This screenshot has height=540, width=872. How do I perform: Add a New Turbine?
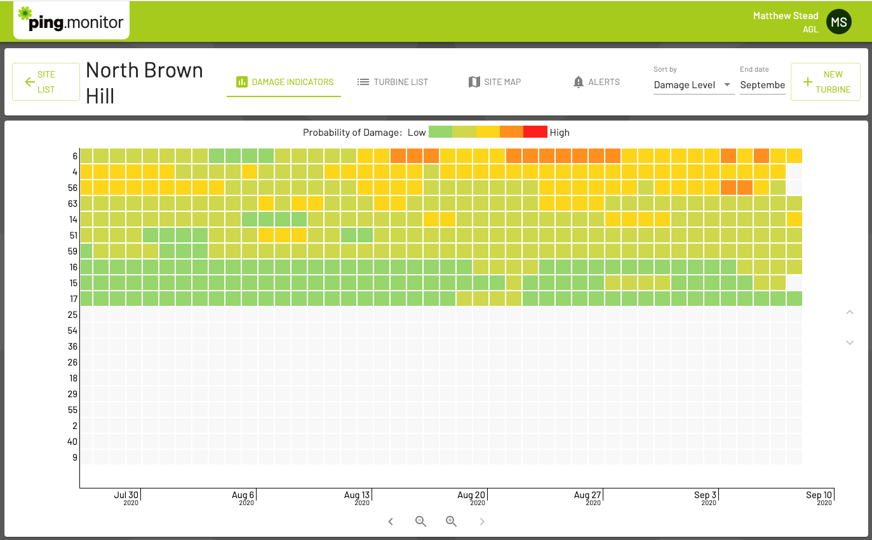[x=825, y=82]
